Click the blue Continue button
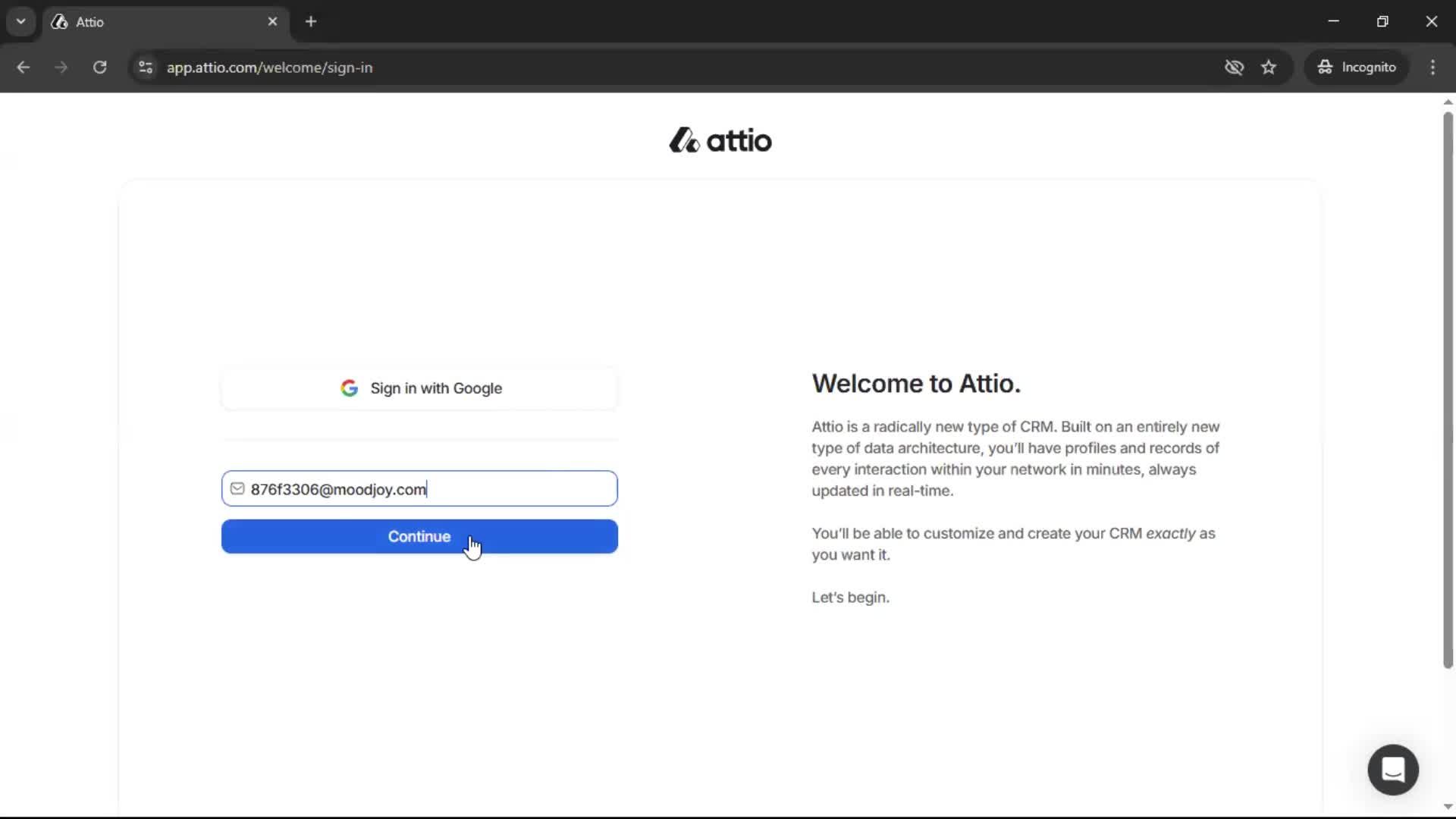Screen dimensions: 1456x819 click(419, 536)
